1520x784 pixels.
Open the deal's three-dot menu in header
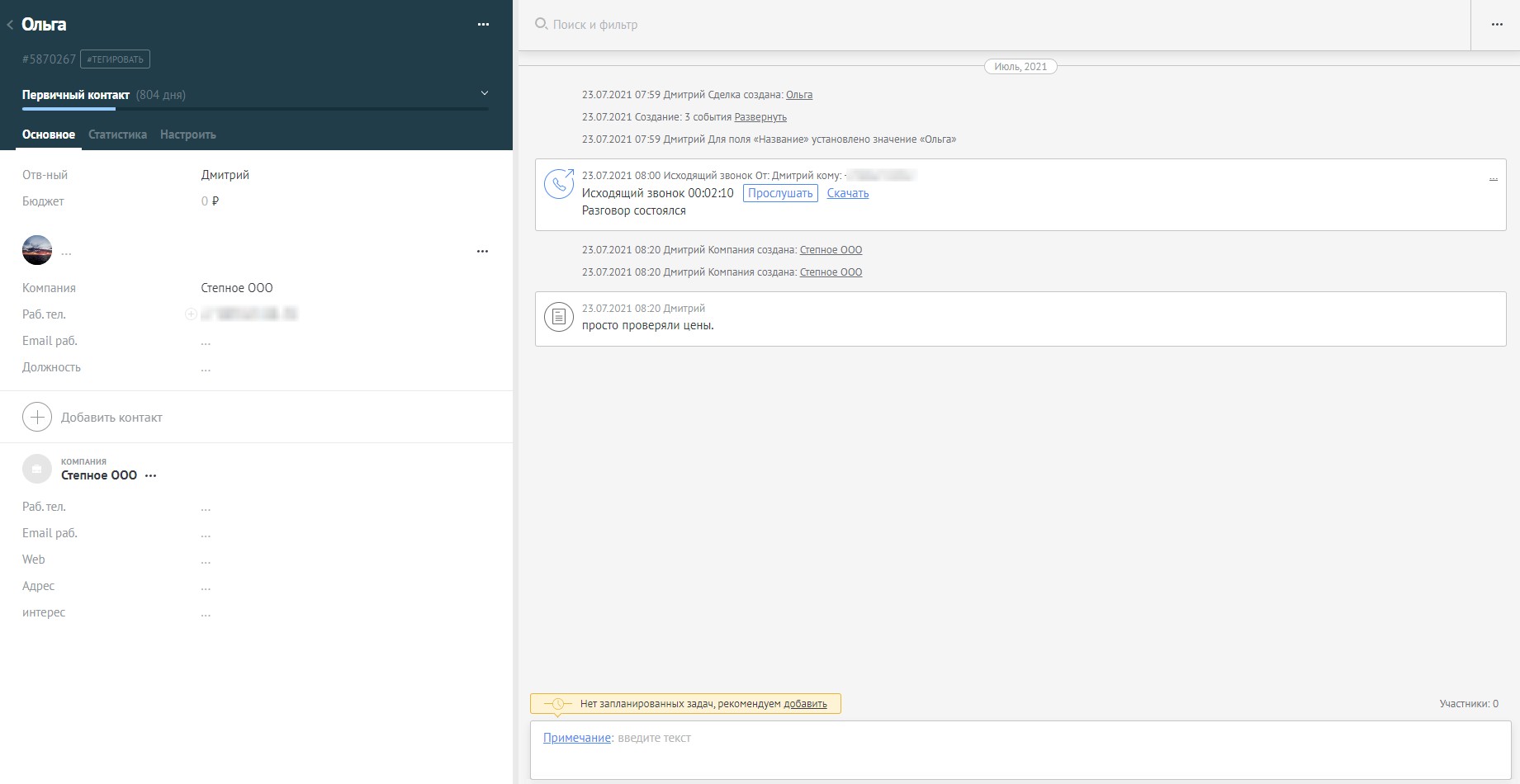483,25
